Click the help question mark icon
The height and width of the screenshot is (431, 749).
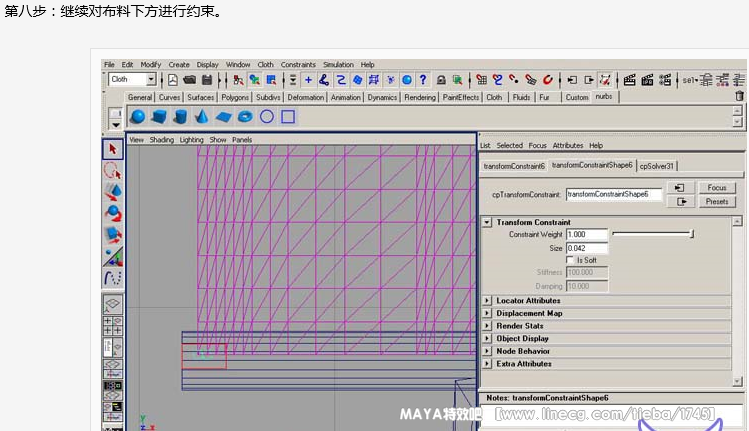pyautogui.click(x=423, y=80)
